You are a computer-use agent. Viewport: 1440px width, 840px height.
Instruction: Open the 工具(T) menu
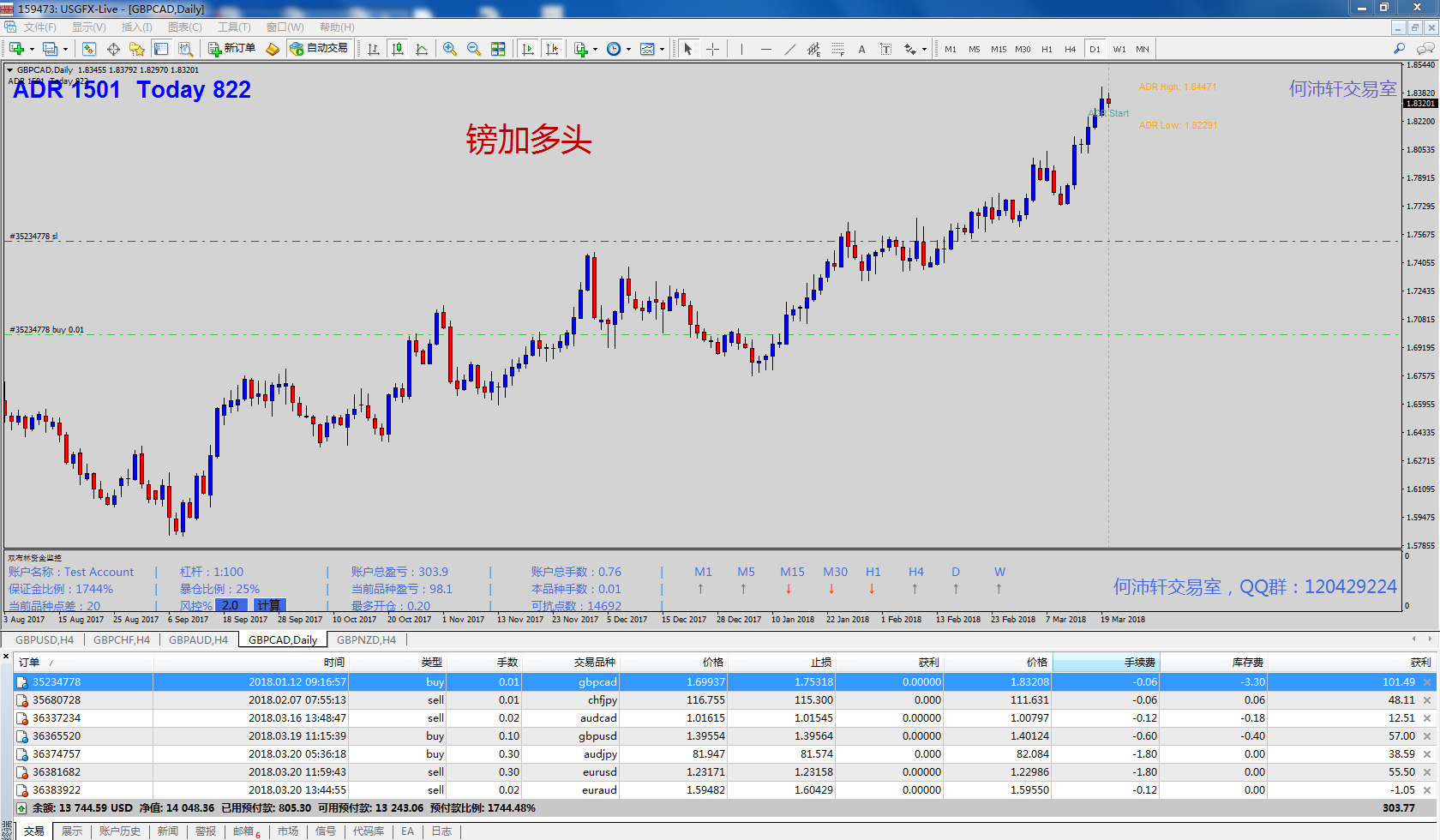pyautogui.click(x=234, y=27)
